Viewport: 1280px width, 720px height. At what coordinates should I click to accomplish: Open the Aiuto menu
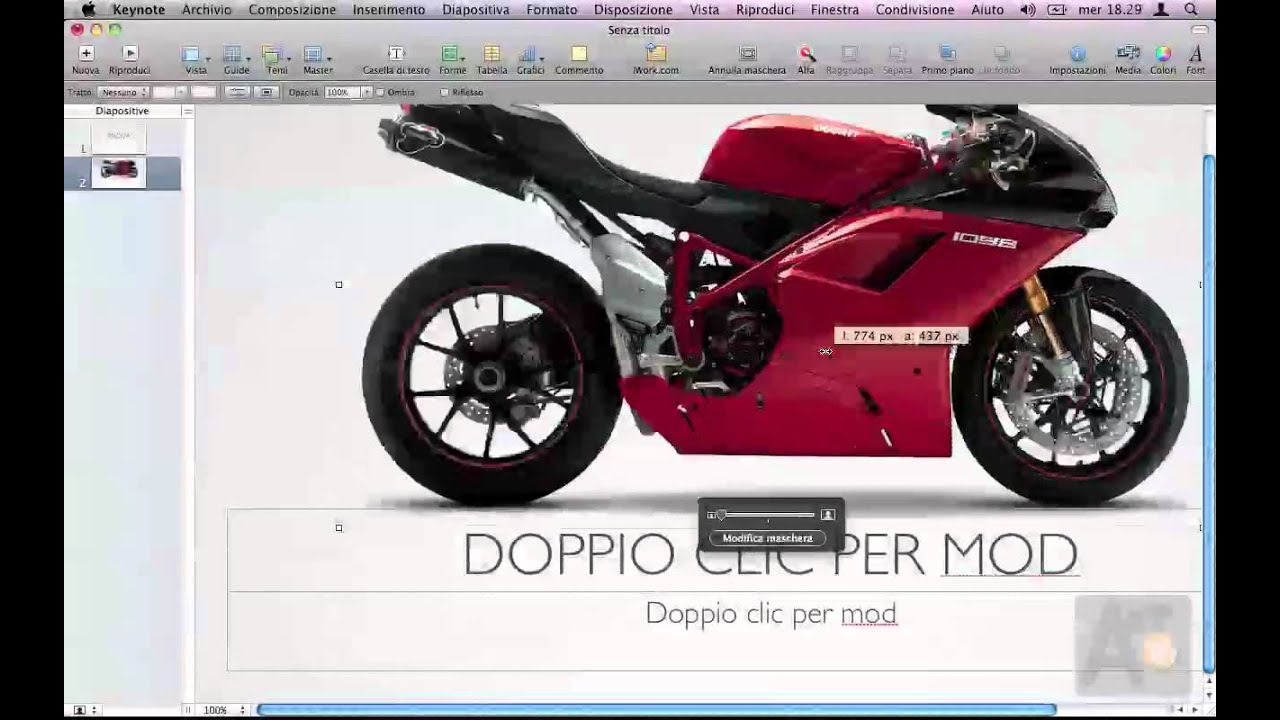987,9
